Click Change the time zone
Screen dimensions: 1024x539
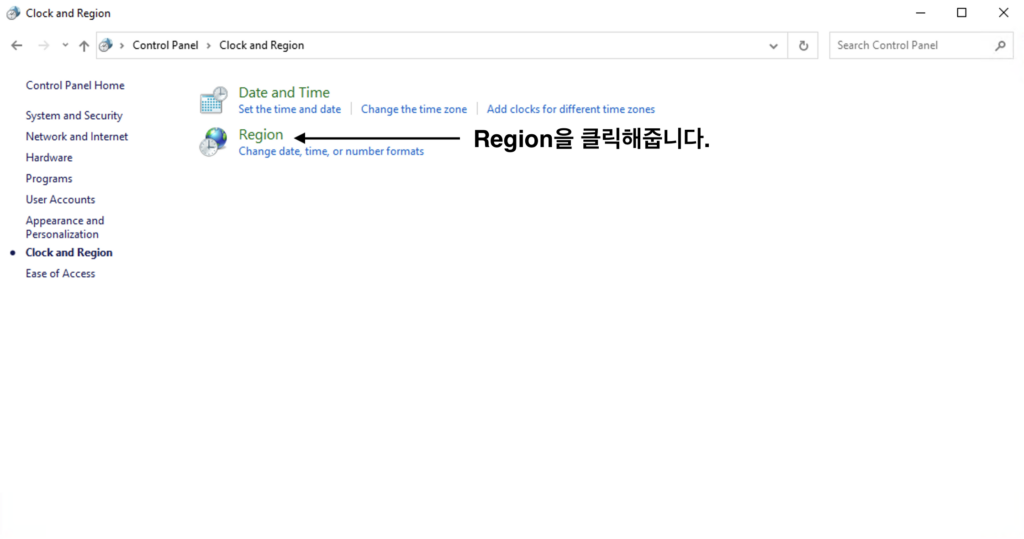pos(414,109)
